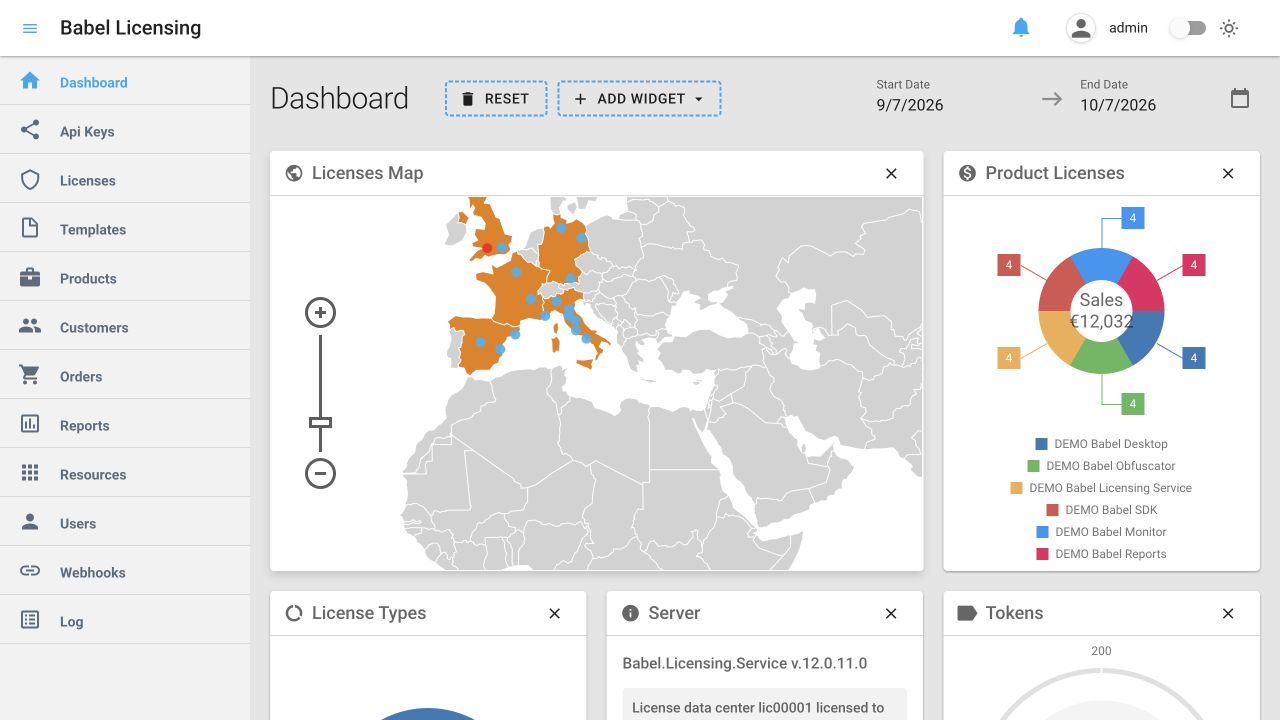Click the Reset button
1280x720 pixels.
point(496,99)
